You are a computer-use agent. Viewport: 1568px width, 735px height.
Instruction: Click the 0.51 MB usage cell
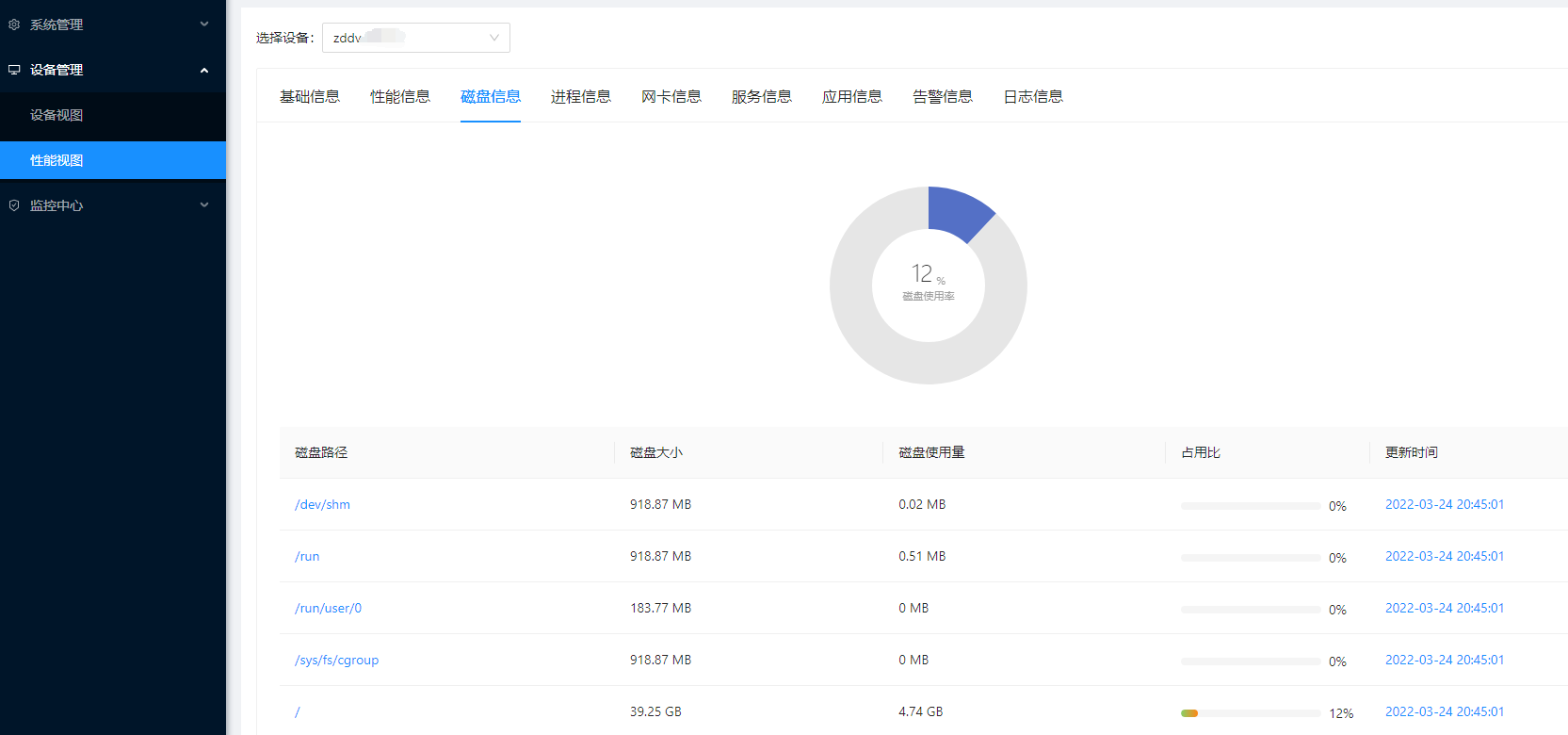click(x=922, y=556)
